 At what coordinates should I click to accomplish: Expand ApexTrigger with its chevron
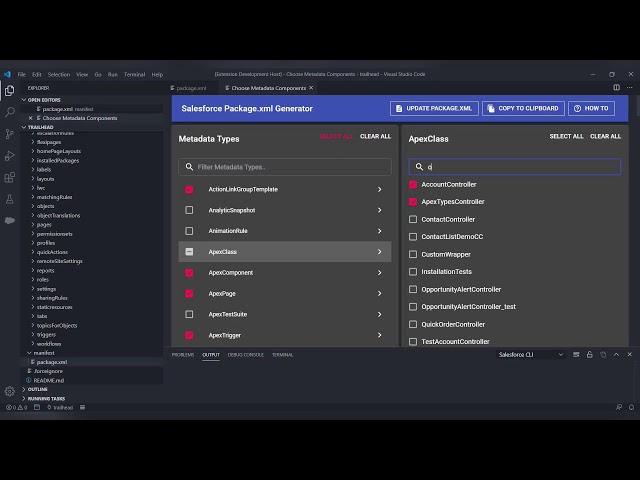click(x=380, y=335)
